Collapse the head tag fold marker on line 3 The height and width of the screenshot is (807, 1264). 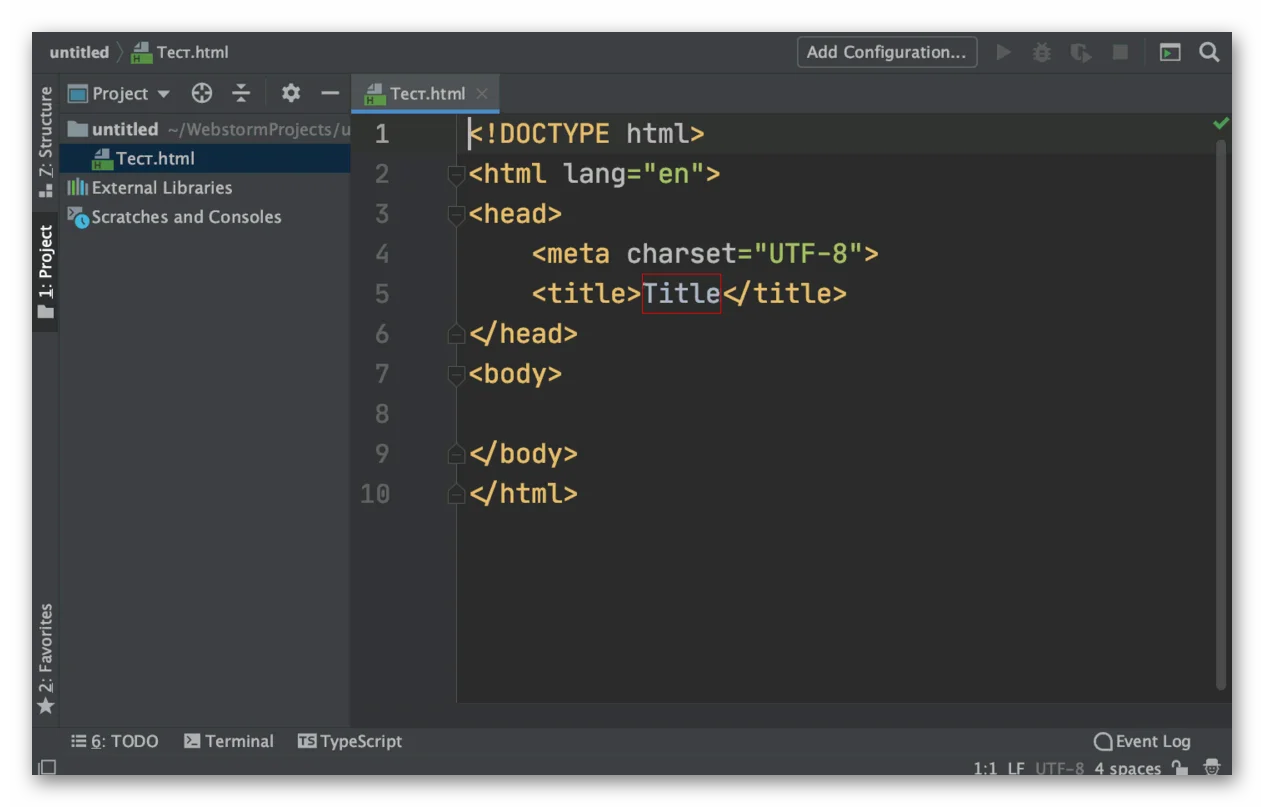[x=456, y=214]
